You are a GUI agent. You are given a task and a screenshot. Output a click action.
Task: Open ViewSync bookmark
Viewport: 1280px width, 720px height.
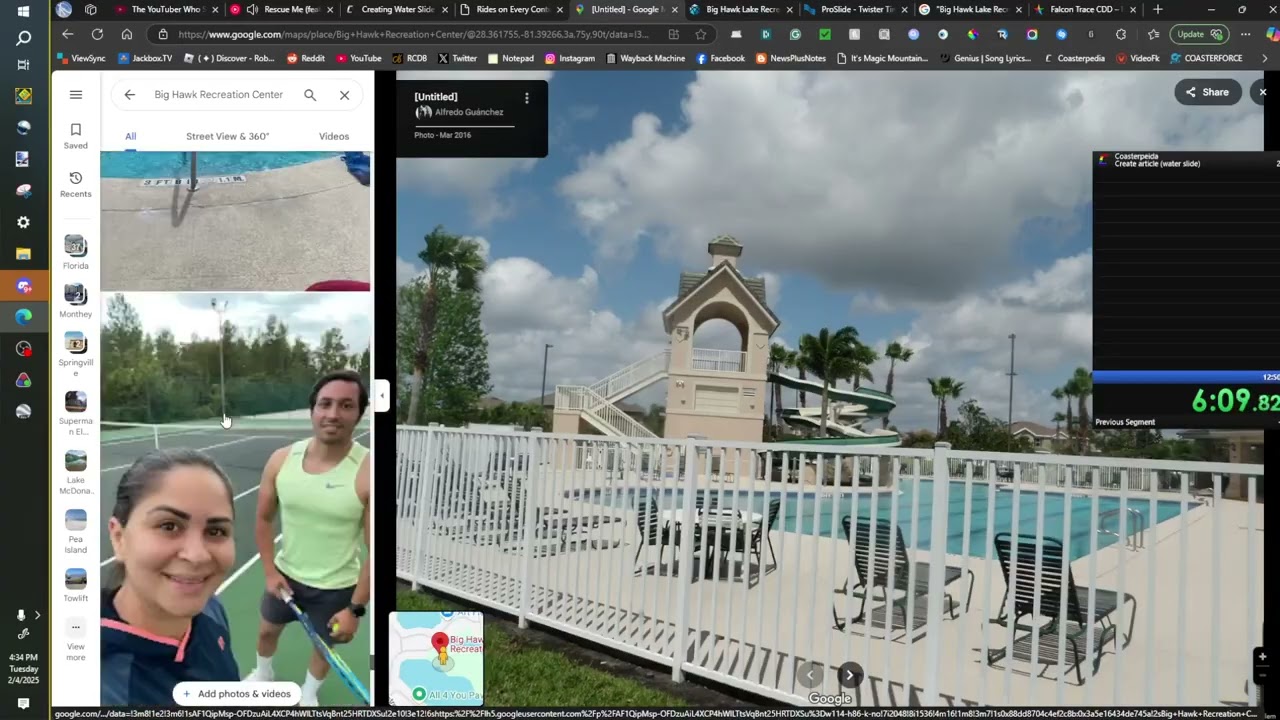click(x=81, y=59)
